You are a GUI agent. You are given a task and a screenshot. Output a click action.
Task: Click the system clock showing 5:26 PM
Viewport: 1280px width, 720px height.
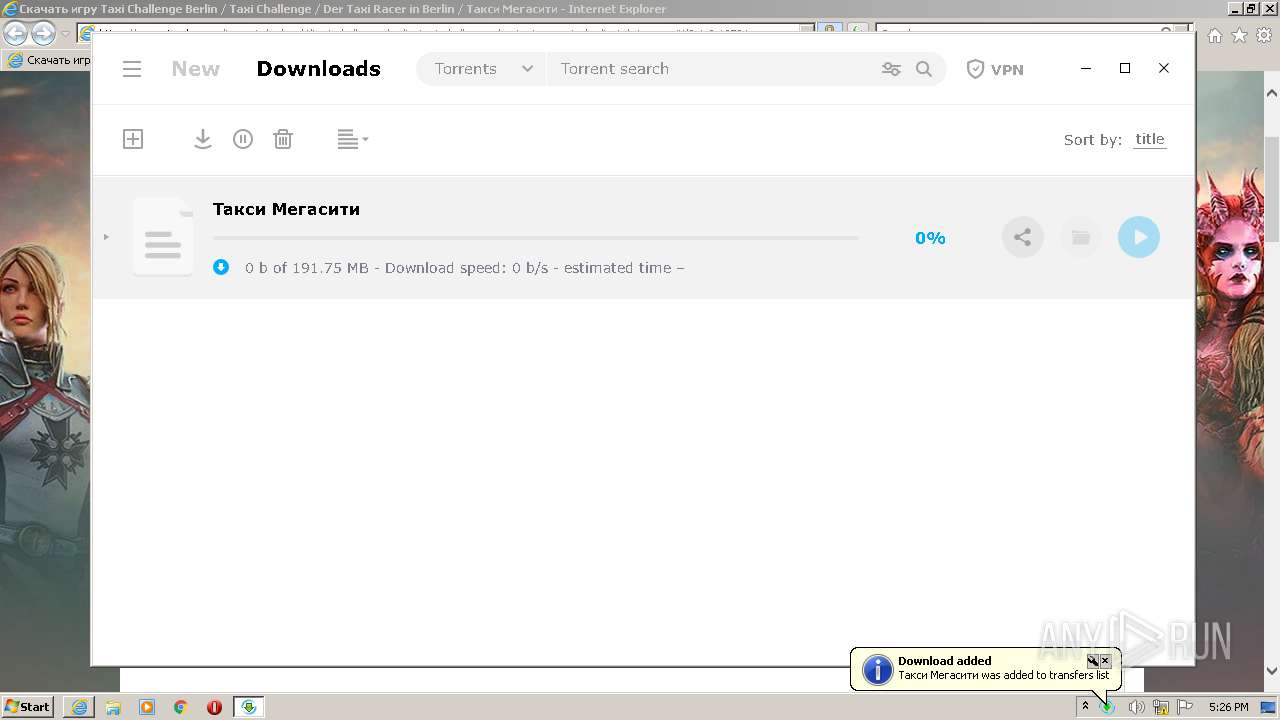coord(1228,707)
